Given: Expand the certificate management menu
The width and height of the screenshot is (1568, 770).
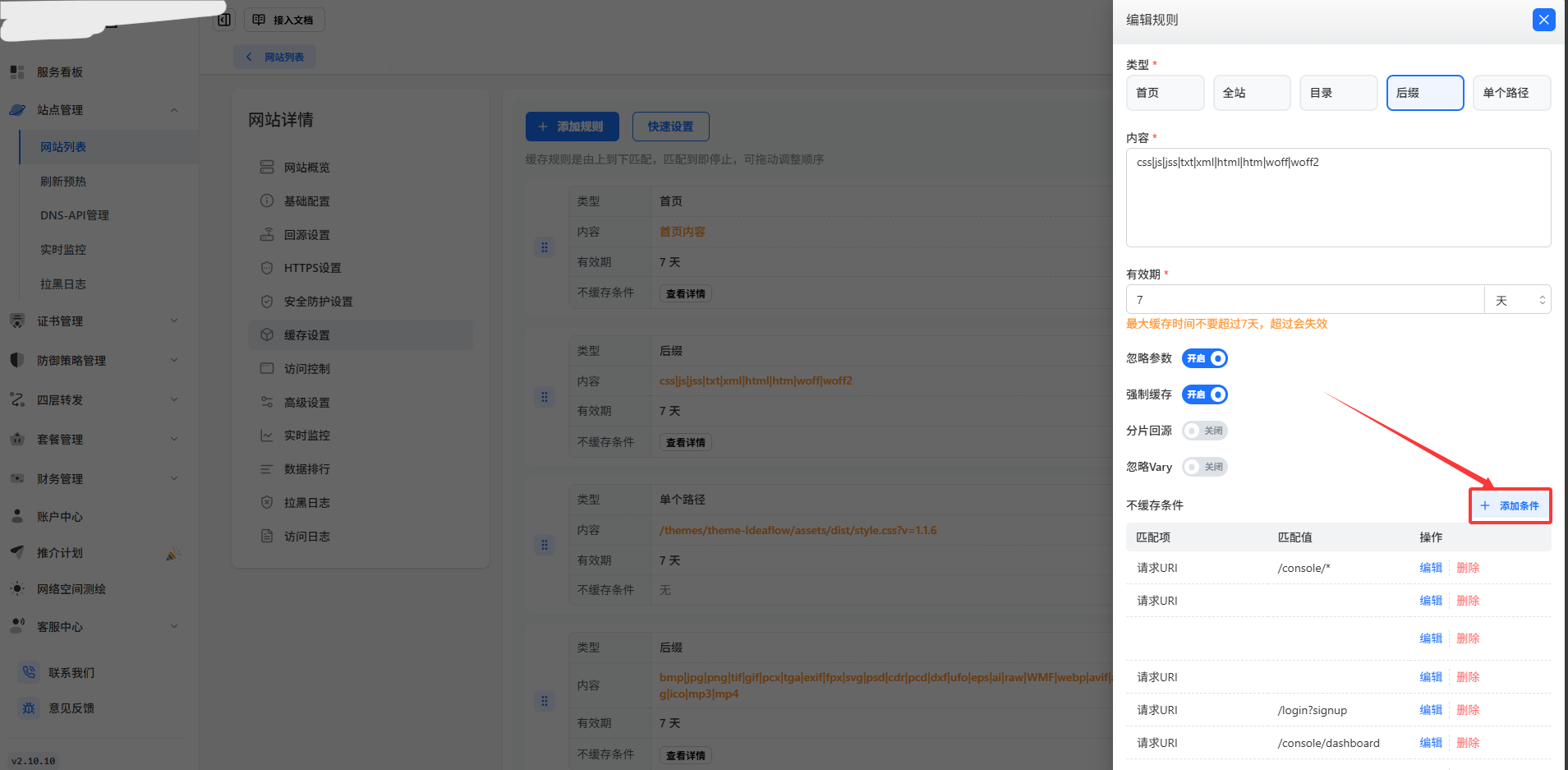Looking at the screenshot, I should pos(173,321).
